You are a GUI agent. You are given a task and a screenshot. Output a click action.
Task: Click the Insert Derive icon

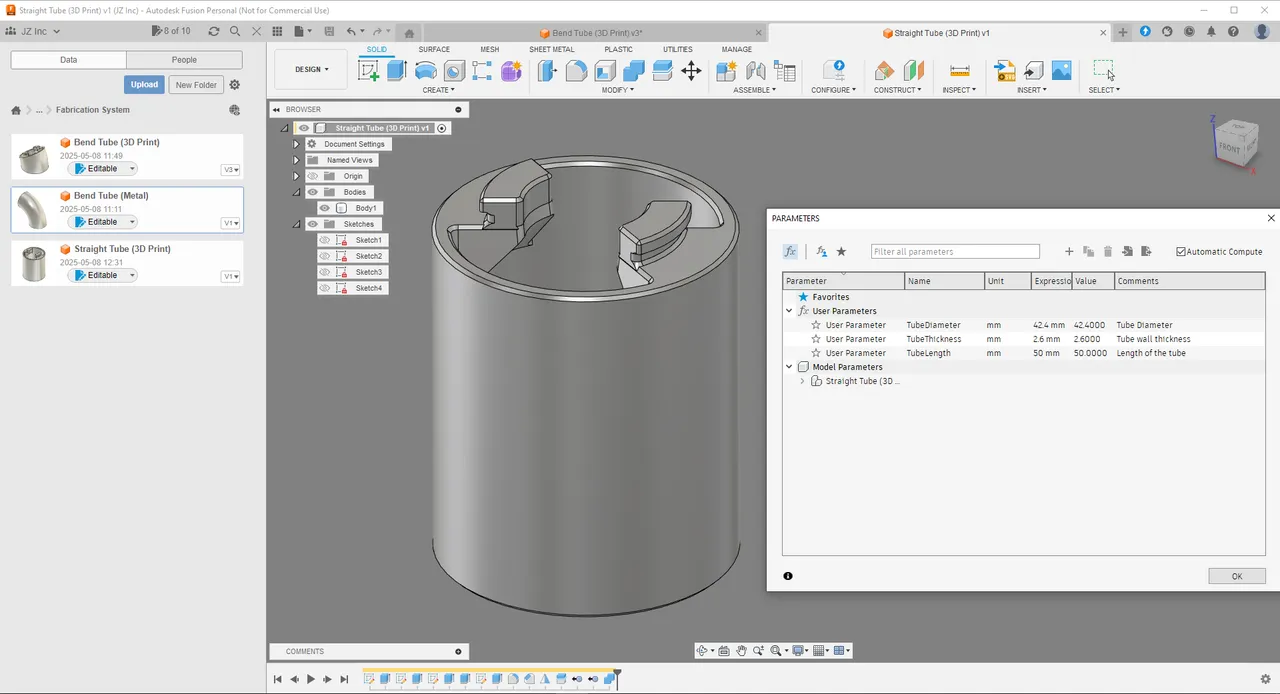pyautogui.click(x=1034, y=70)
